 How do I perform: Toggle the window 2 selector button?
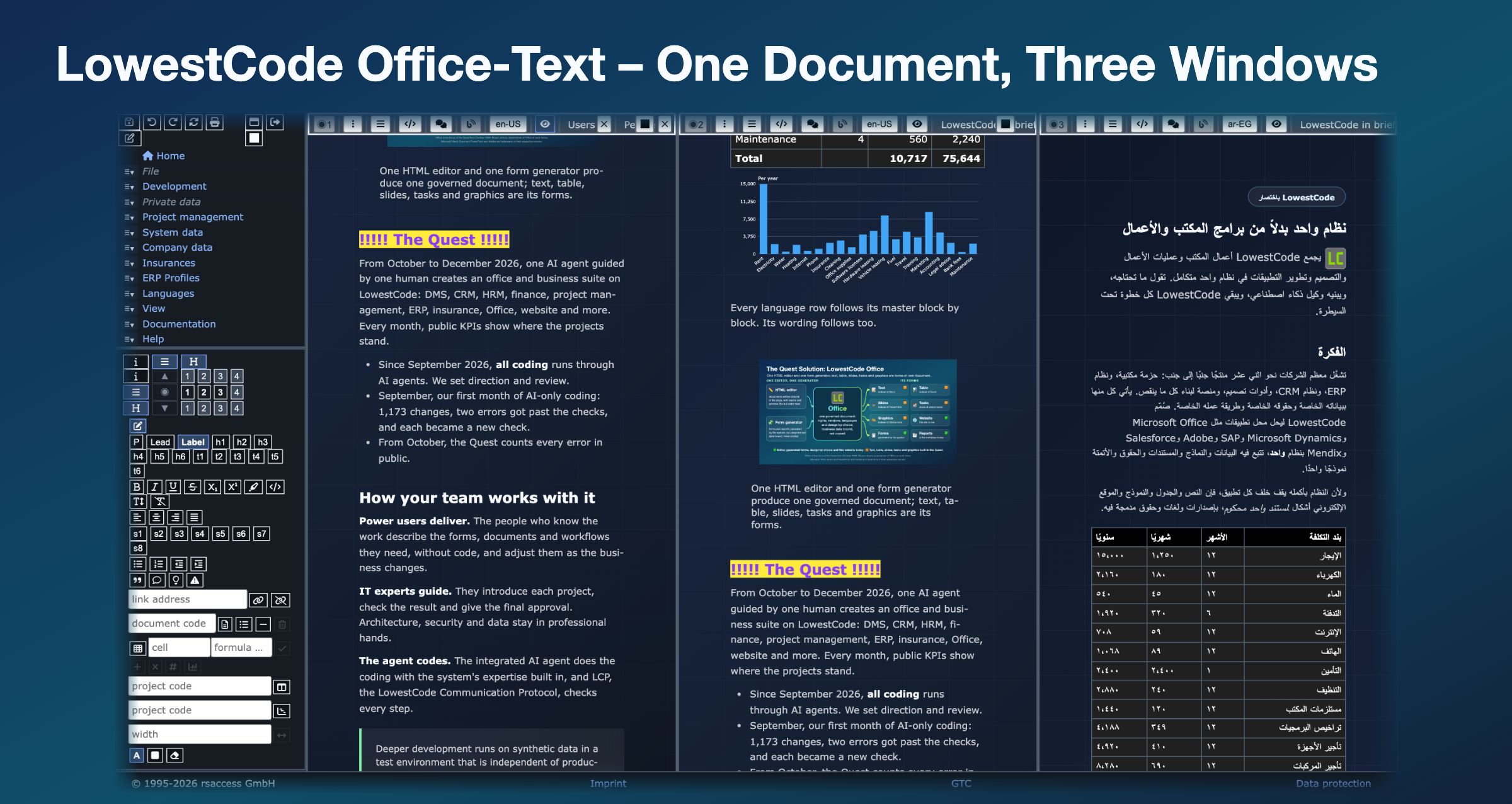pyautogui.click(x=696, y=124)
